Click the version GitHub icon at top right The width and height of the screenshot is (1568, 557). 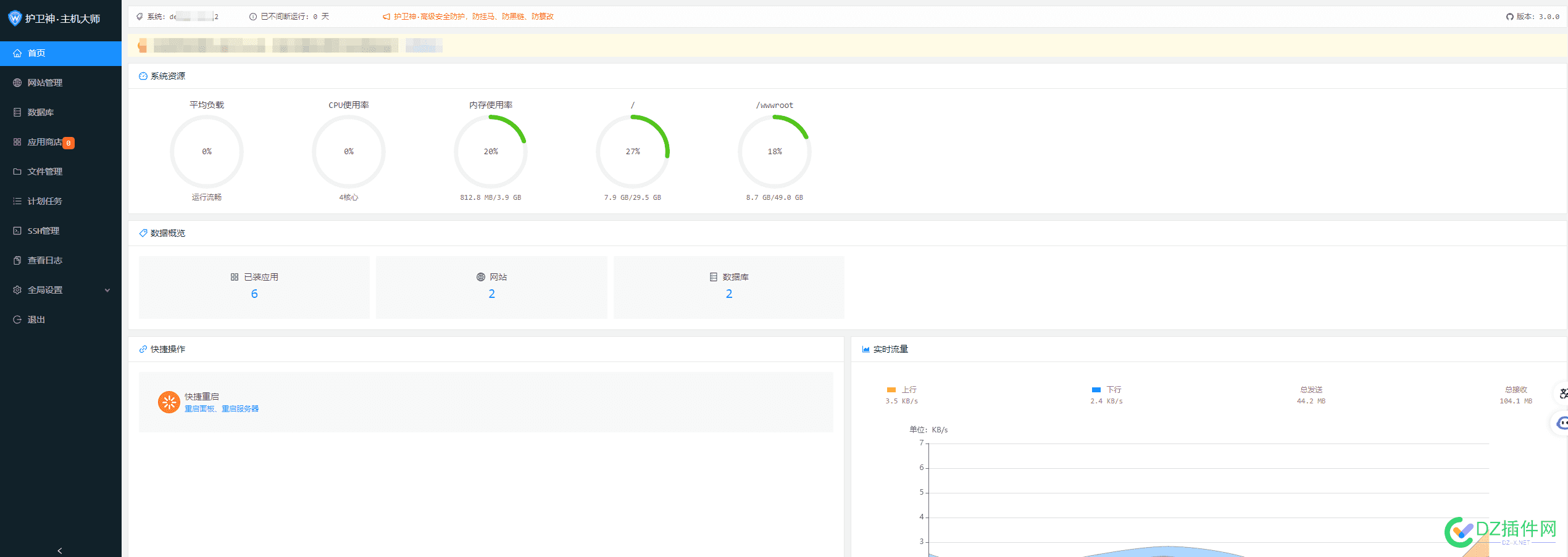pyautogui.click(x=1509, y=17)
